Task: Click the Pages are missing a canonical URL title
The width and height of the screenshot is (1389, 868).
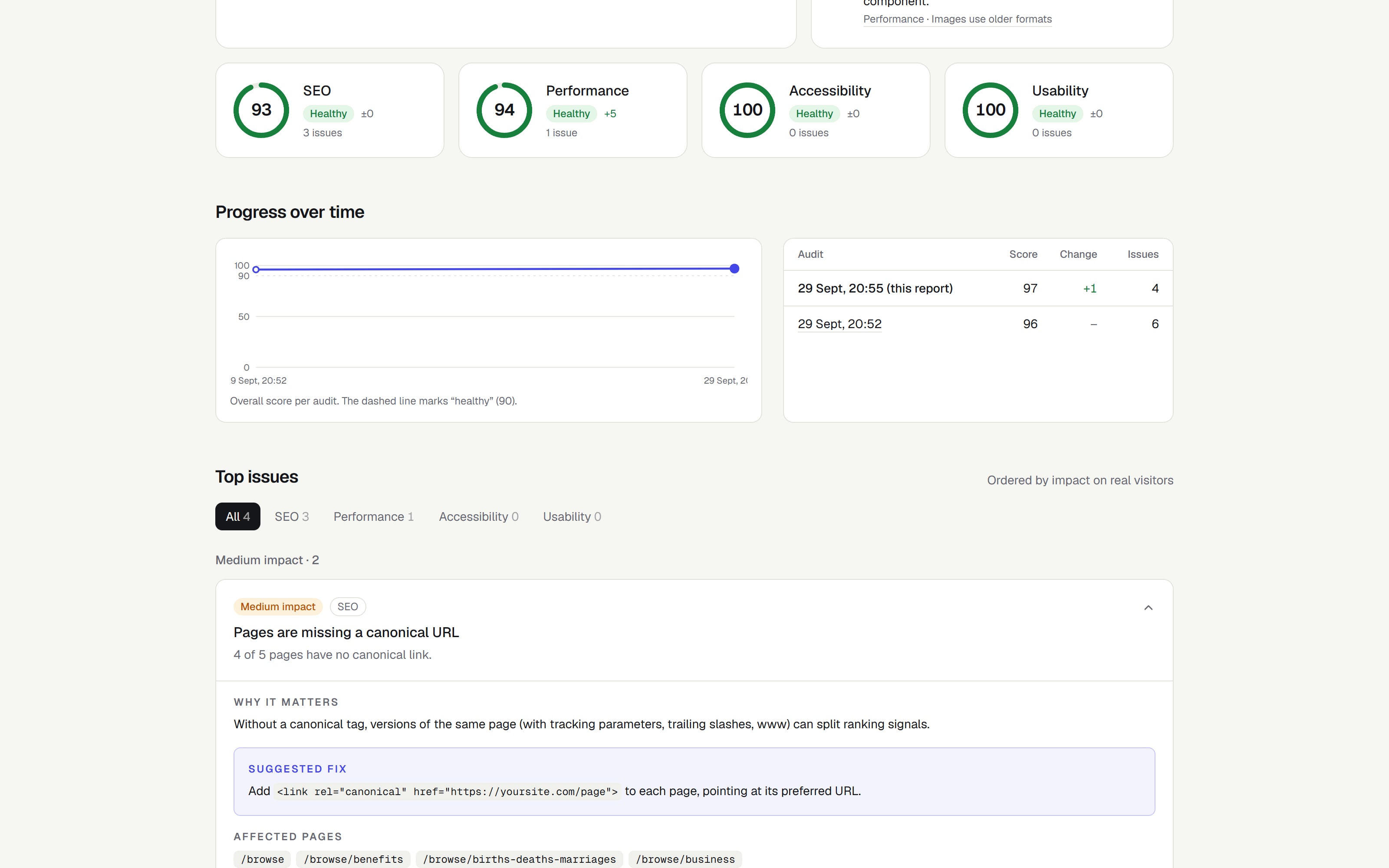Action: [x=346, y=633]
